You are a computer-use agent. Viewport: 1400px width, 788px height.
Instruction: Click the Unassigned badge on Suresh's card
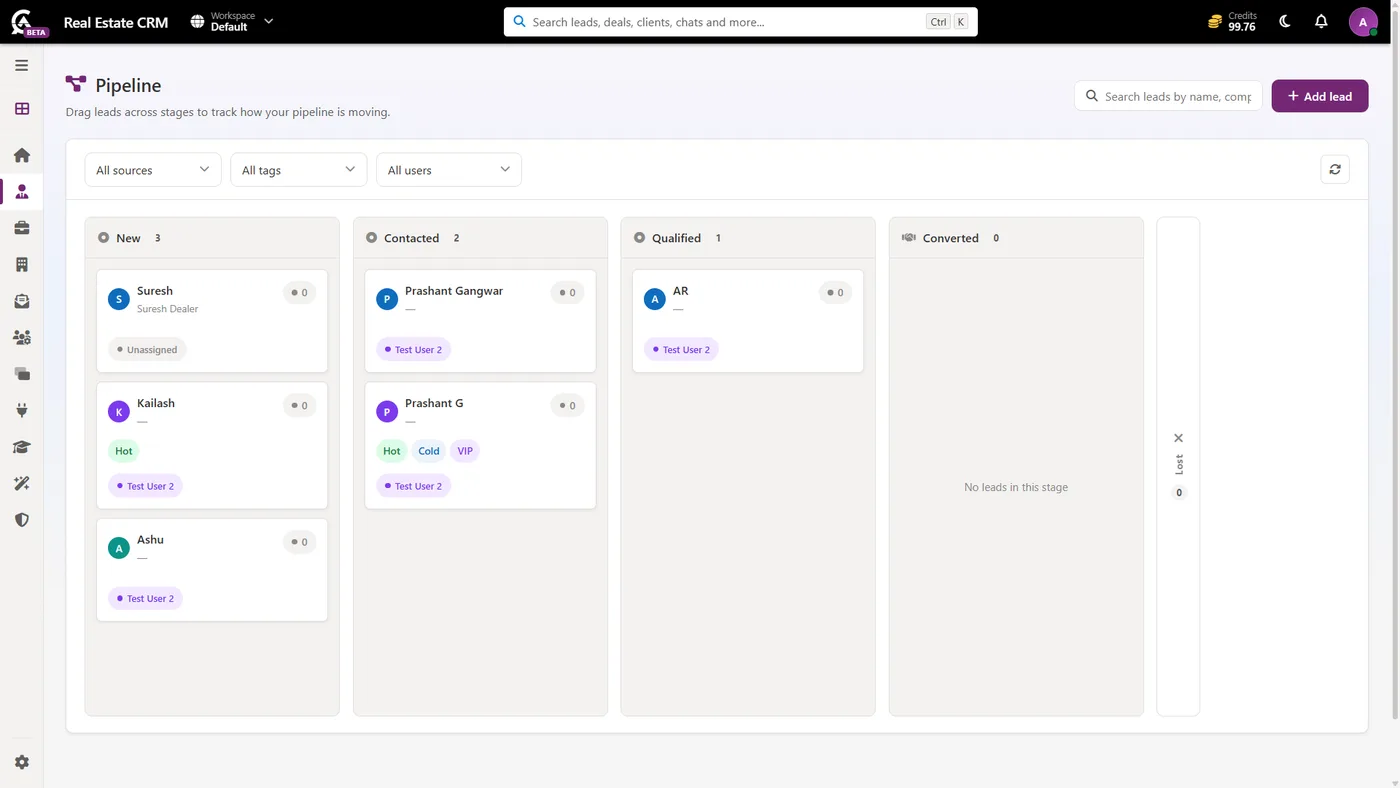[147, 350]
